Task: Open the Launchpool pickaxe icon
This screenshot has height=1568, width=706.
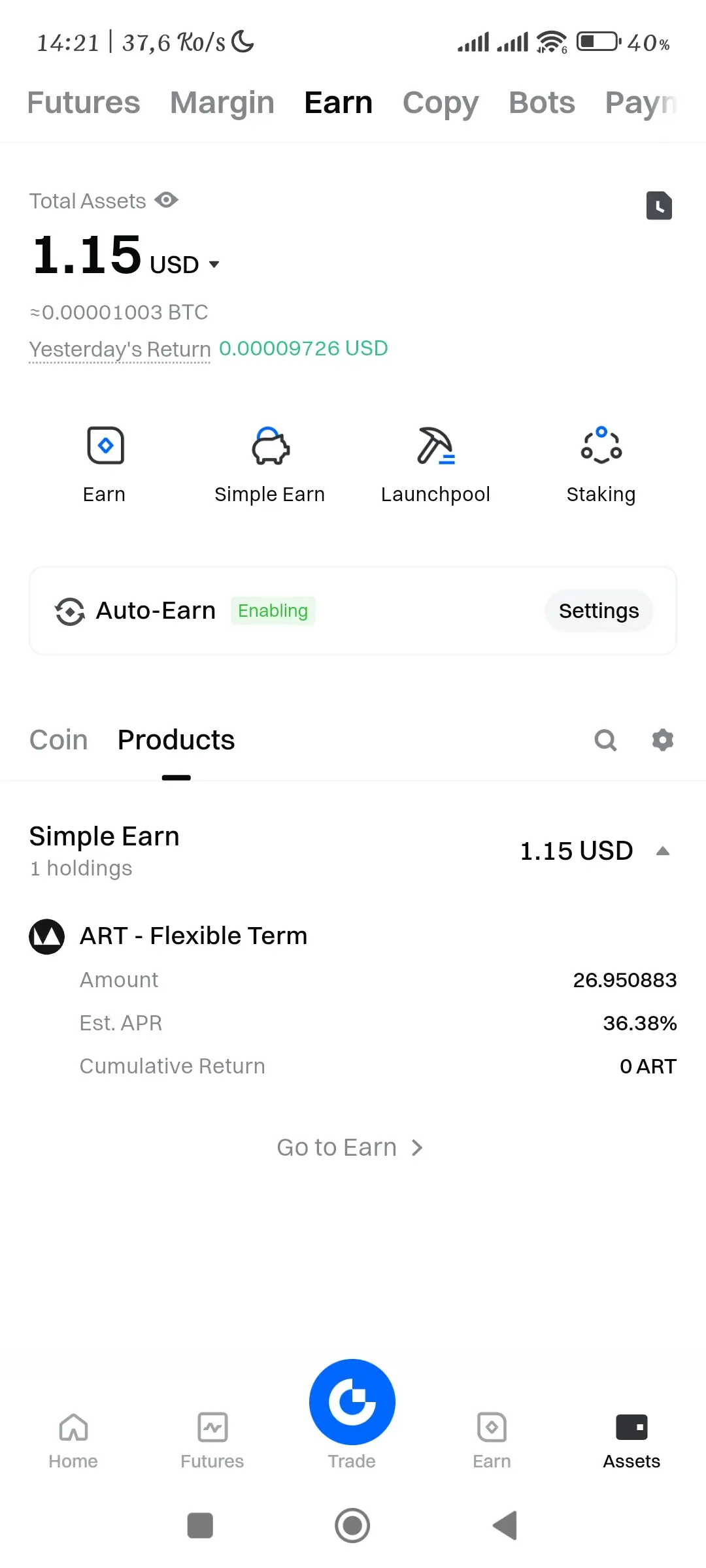Action: coord(436,446)
